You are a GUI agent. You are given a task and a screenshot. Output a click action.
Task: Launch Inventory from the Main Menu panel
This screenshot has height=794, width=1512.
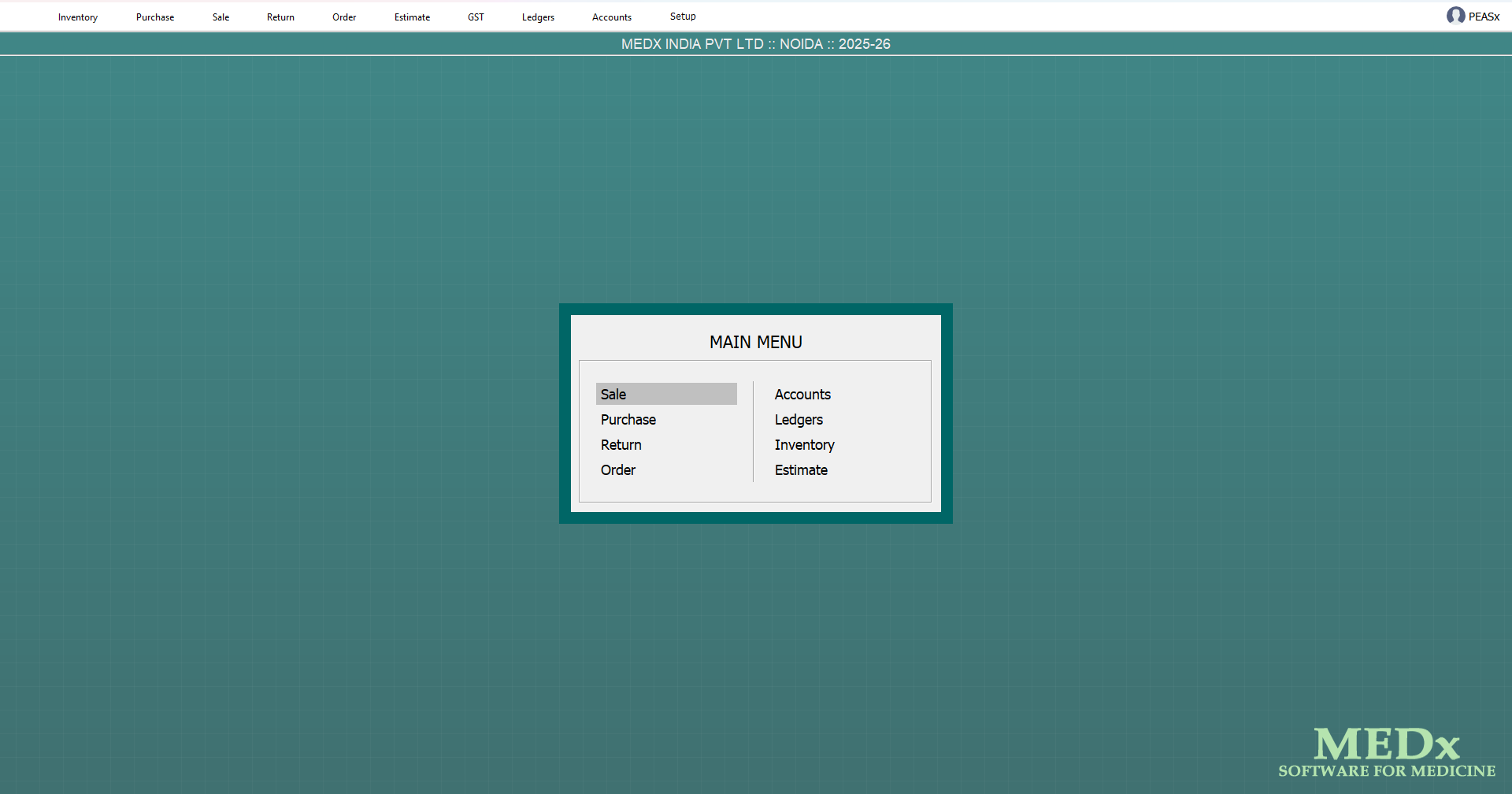(804, 445)
